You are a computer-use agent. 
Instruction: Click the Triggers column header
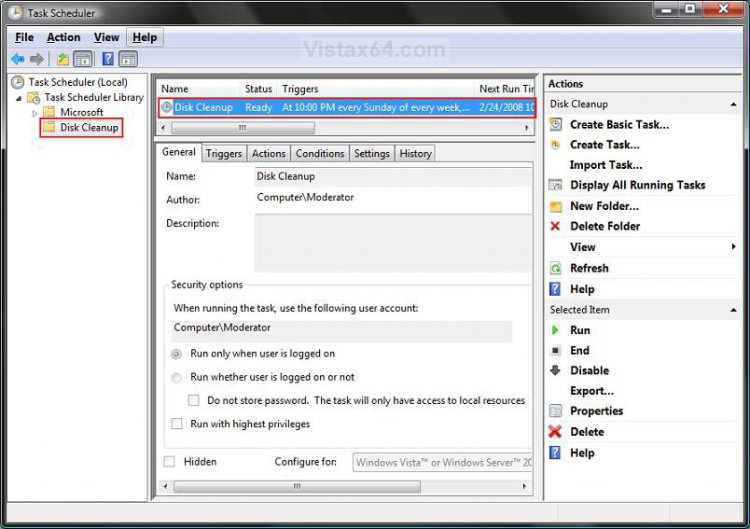[x=376, y=89]
